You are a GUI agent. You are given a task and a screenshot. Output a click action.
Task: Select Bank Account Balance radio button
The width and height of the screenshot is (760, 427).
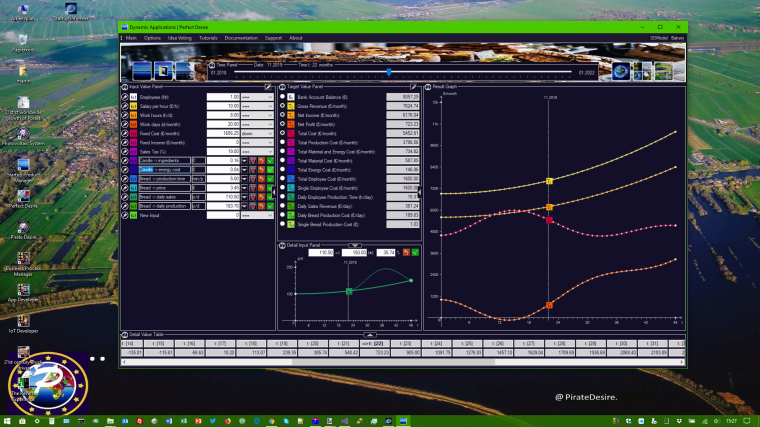282,96
